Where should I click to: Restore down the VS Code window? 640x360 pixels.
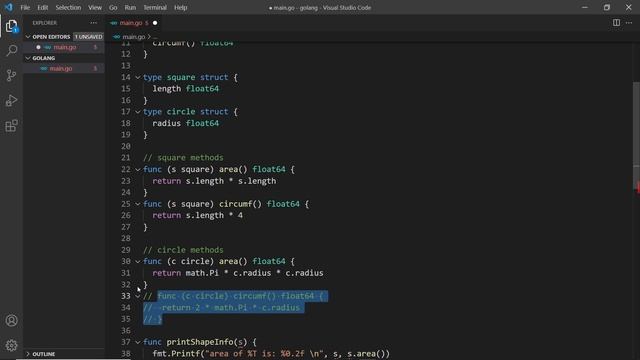607,7
